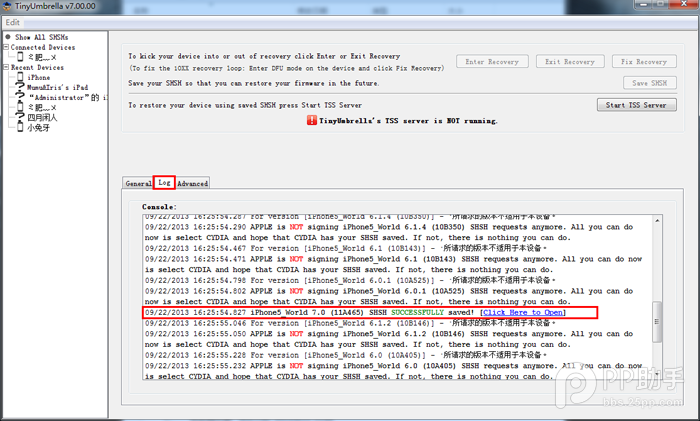Click the console vertical scrollbar thumb
The width and height of the screenshot is (700, 421).
pos(657,322)
